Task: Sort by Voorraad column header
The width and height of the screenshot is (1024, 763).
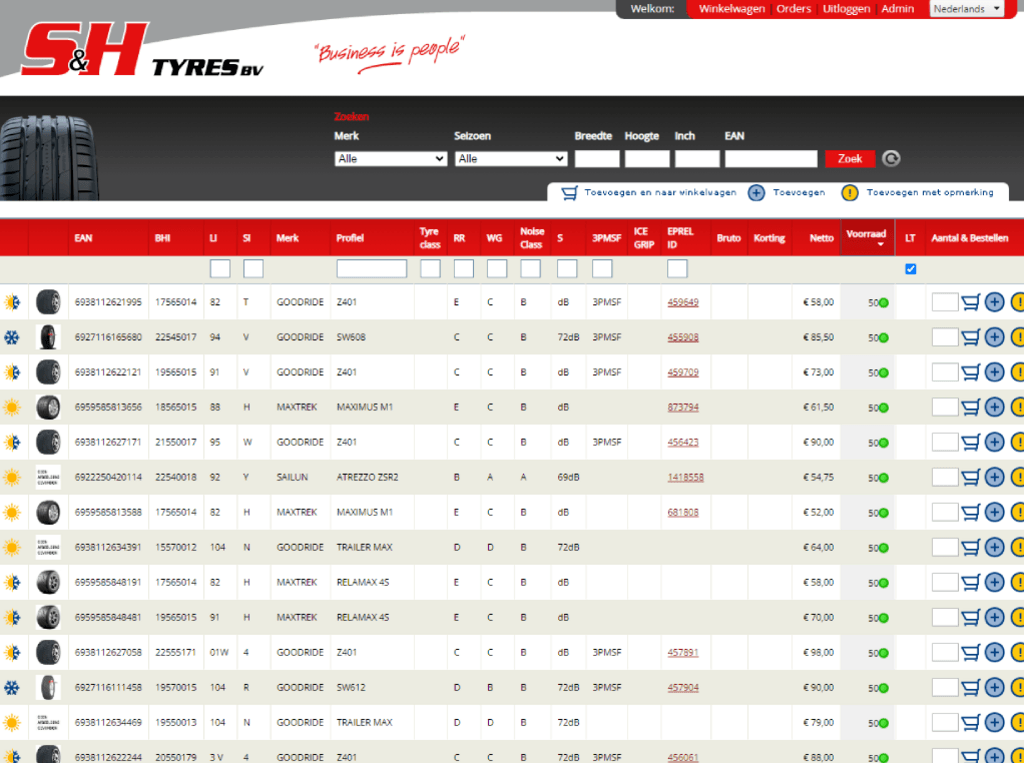Action: click(866, 237)
